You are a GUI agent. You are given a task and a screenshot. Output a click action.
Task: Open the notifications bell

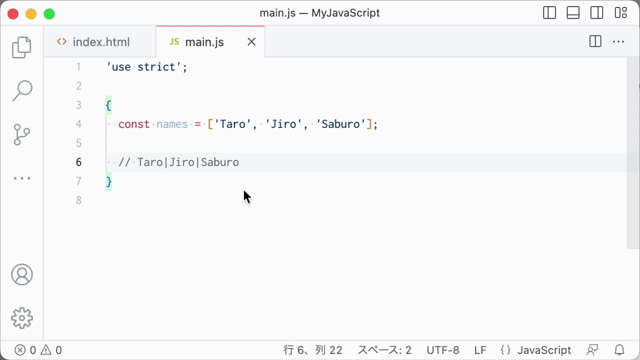pyautogui.click(x=619, y=350)
